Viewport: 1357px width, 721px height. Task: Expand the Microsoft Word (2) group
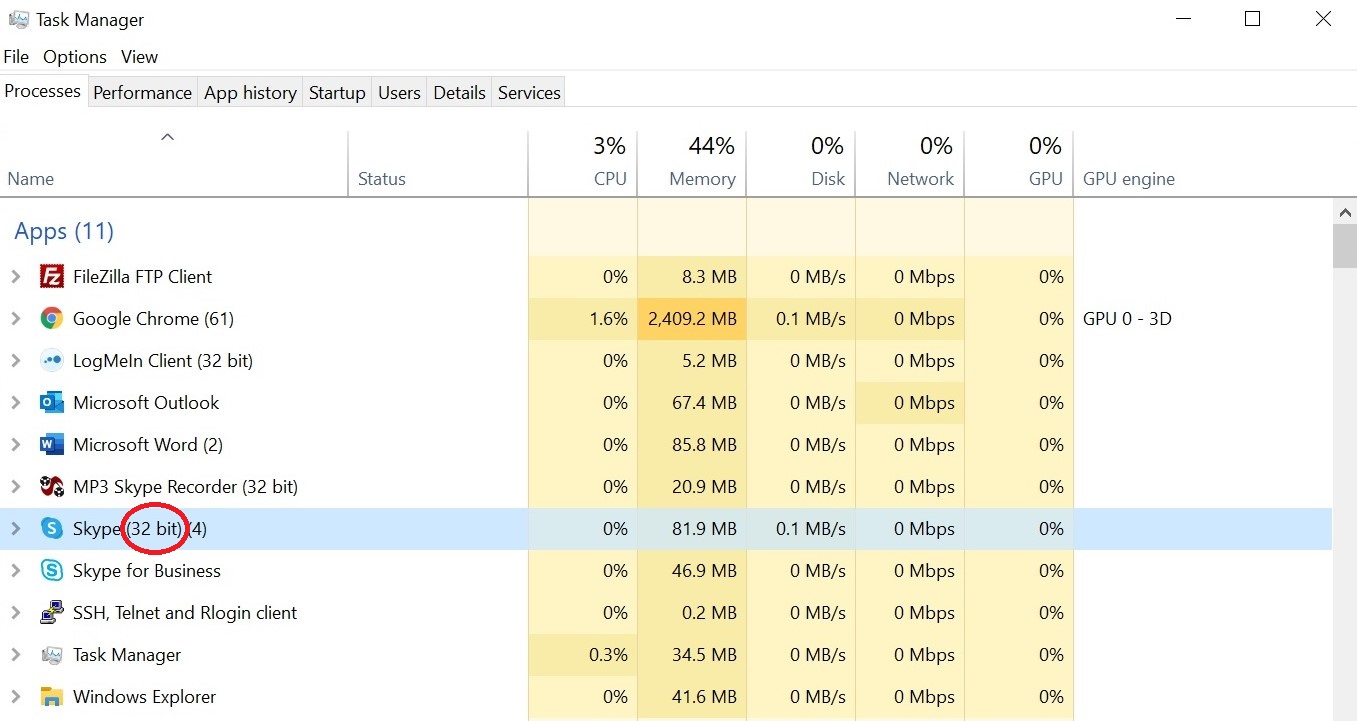15,445
